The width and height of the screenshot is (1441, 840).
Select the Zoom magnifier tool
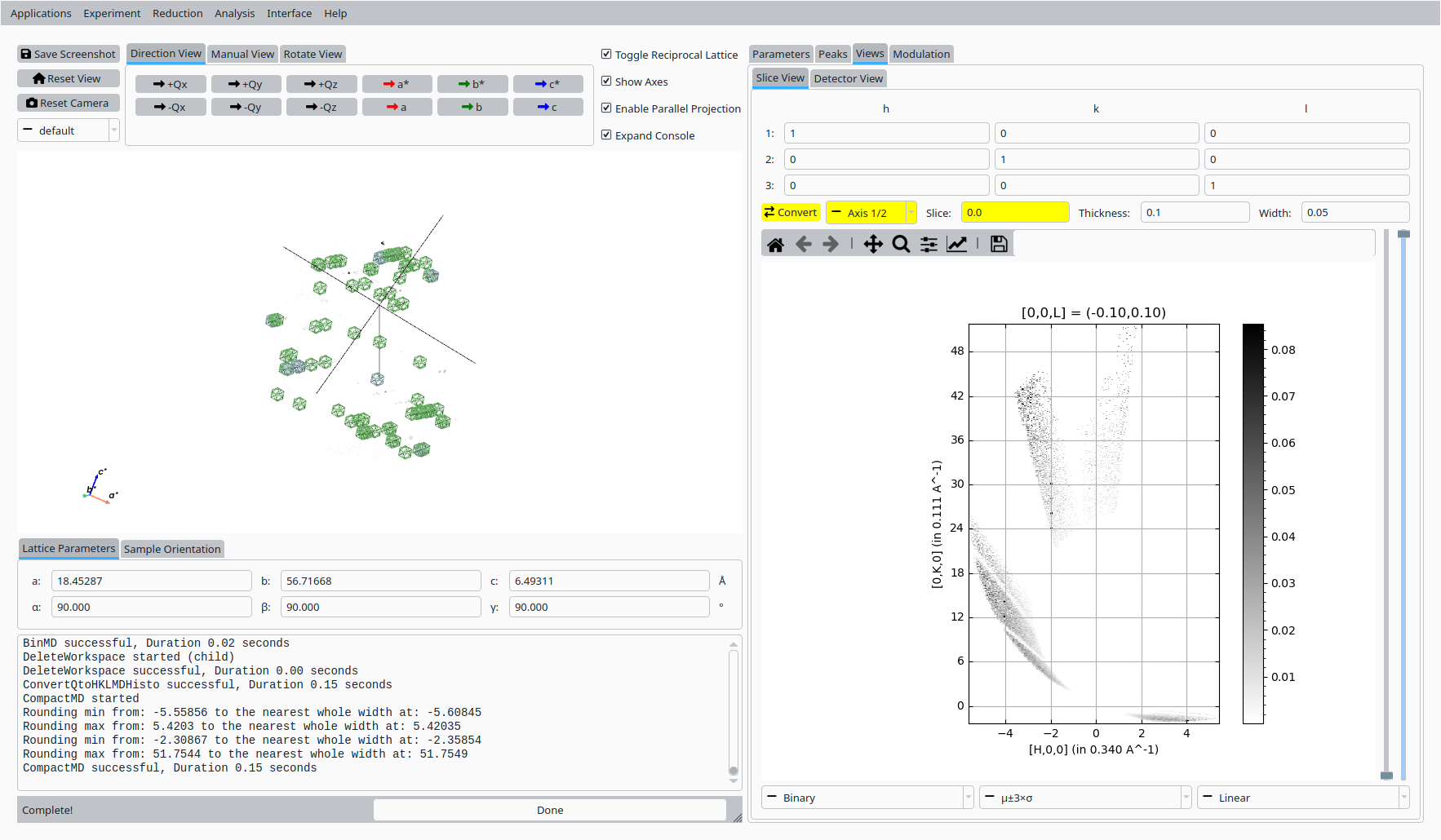pos(901,244)
